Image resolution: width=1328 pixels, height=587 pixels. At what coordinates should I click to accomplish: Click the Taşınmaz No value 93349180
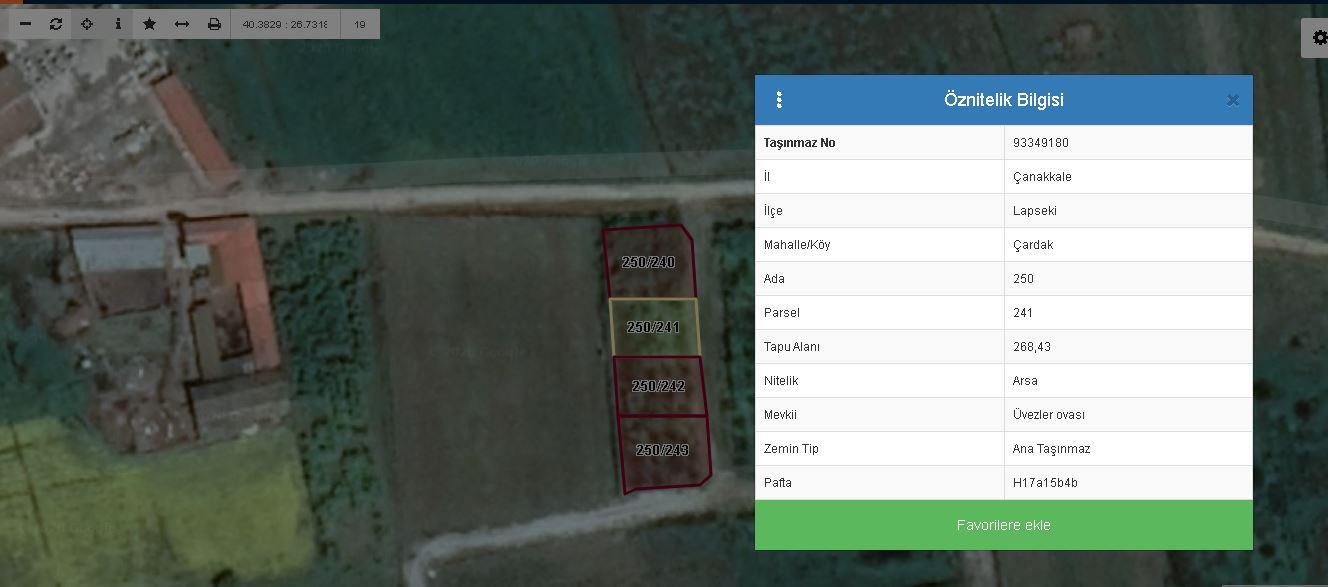tap(1040, 143)
